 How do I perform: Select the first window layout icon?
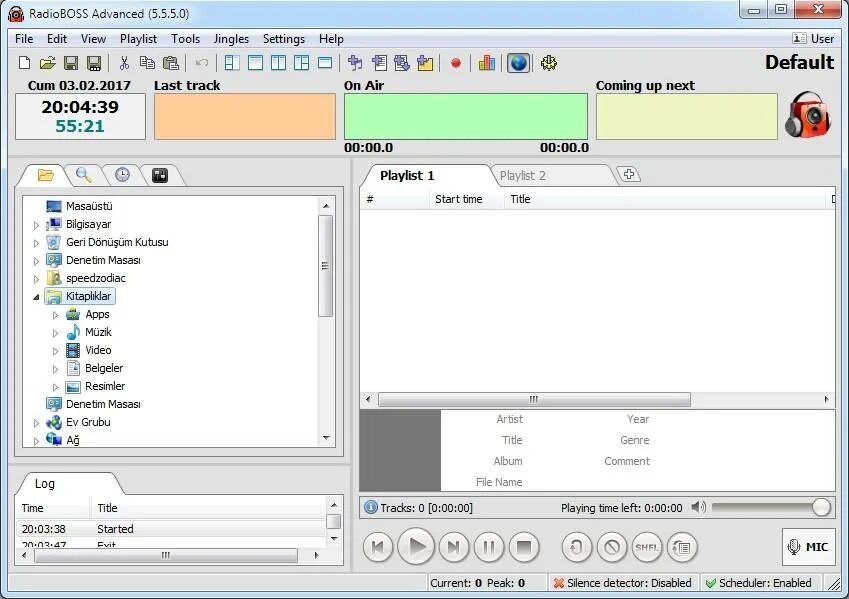tap(232, 63)
